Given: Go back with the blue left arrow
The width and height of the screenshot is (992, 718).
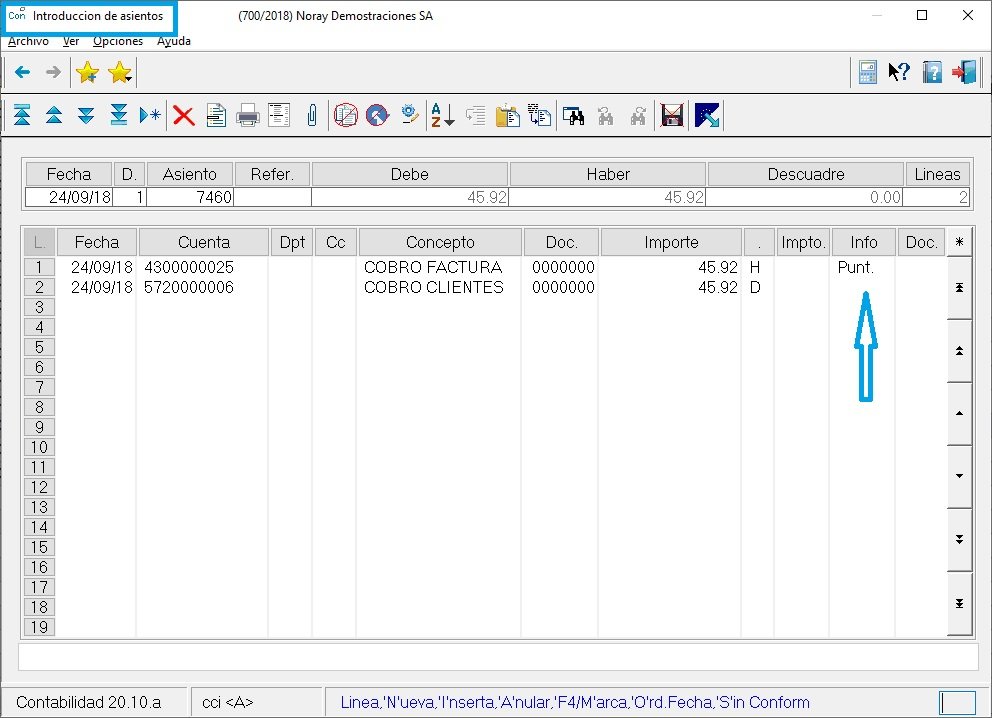Looking at the screenshot, I should (x=22, y=72).
